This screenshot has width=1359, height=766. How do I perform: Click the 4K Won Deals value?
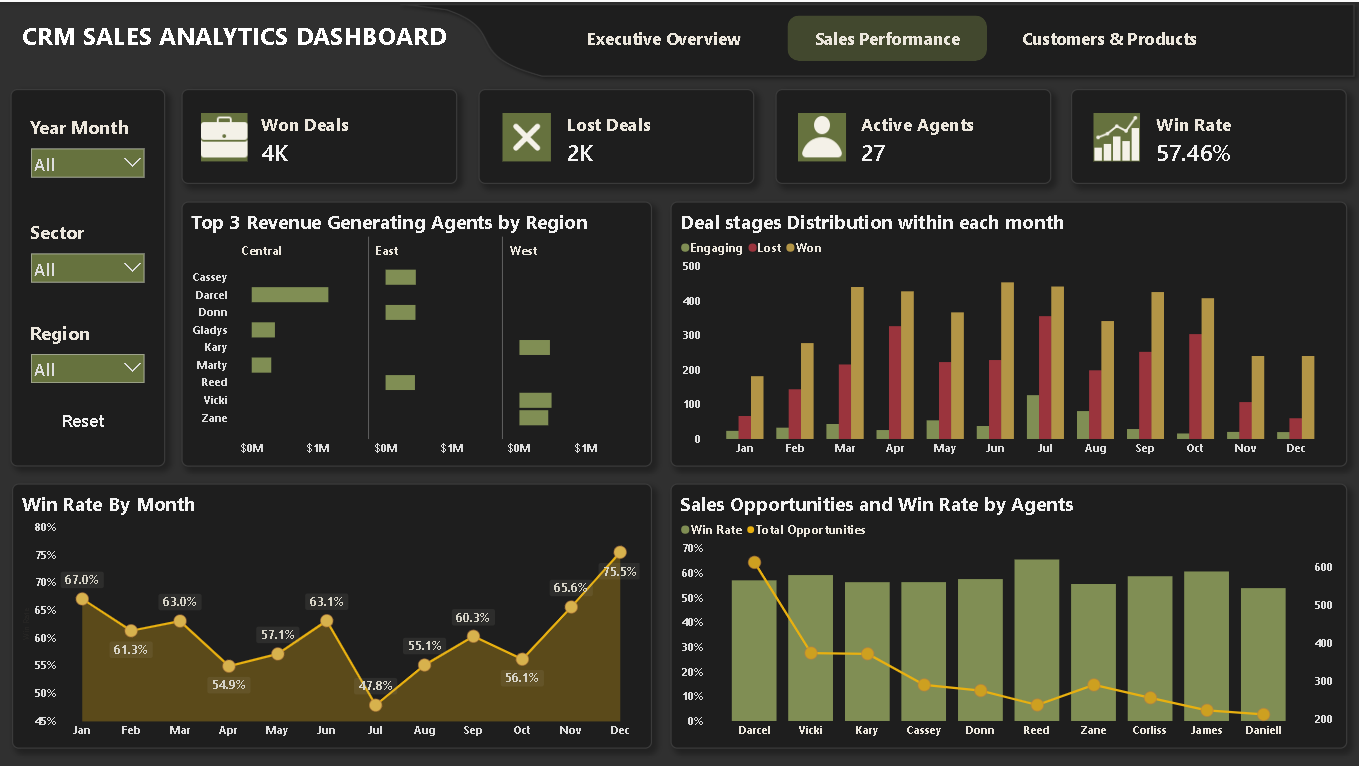coord(275,153)
